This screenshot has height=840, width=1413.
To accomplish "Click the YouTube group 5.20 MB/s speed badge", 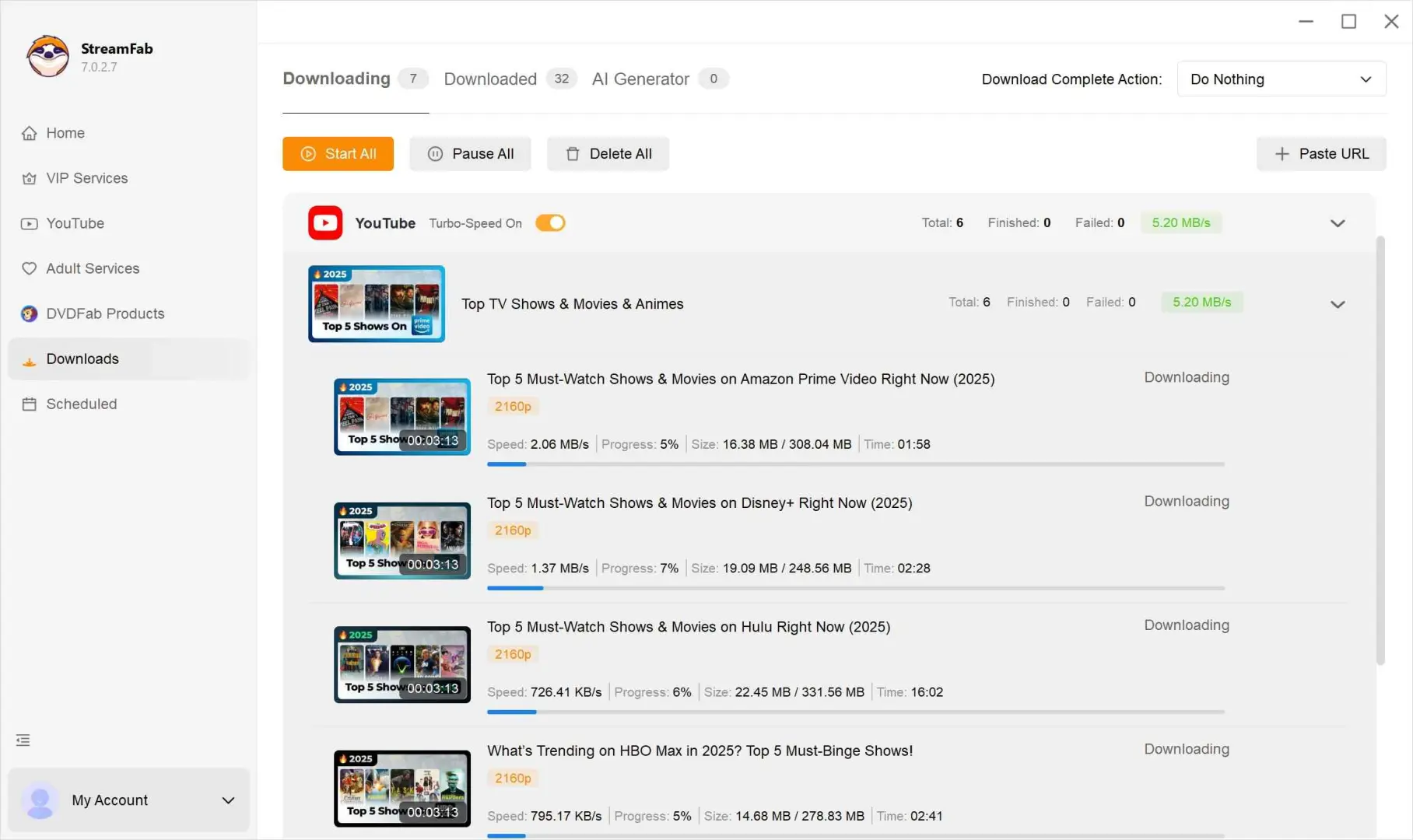I will [1181, 223].
